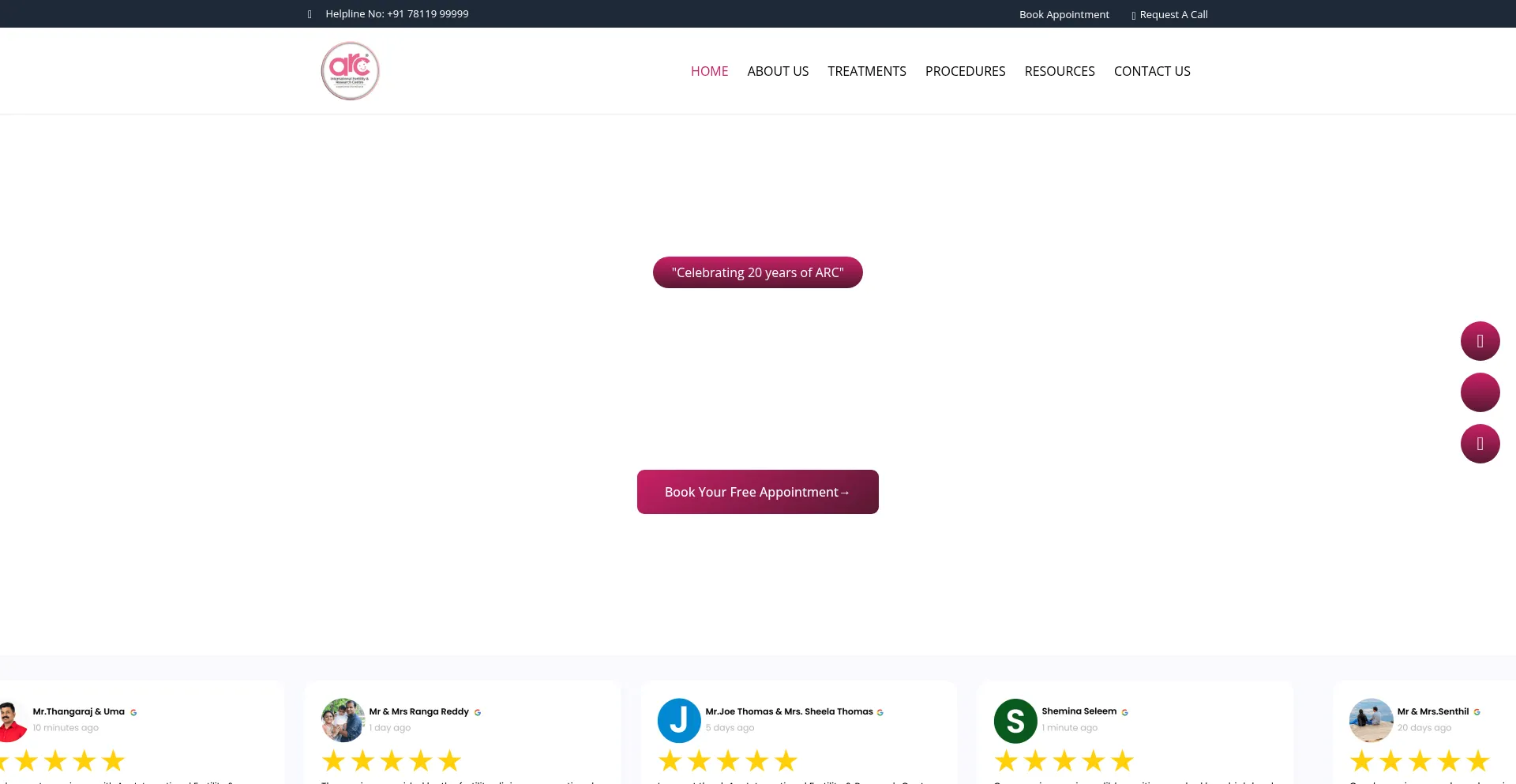Open the ABOUT US page
Viewport: 1516px width, 784px height.
click(778, 70)
